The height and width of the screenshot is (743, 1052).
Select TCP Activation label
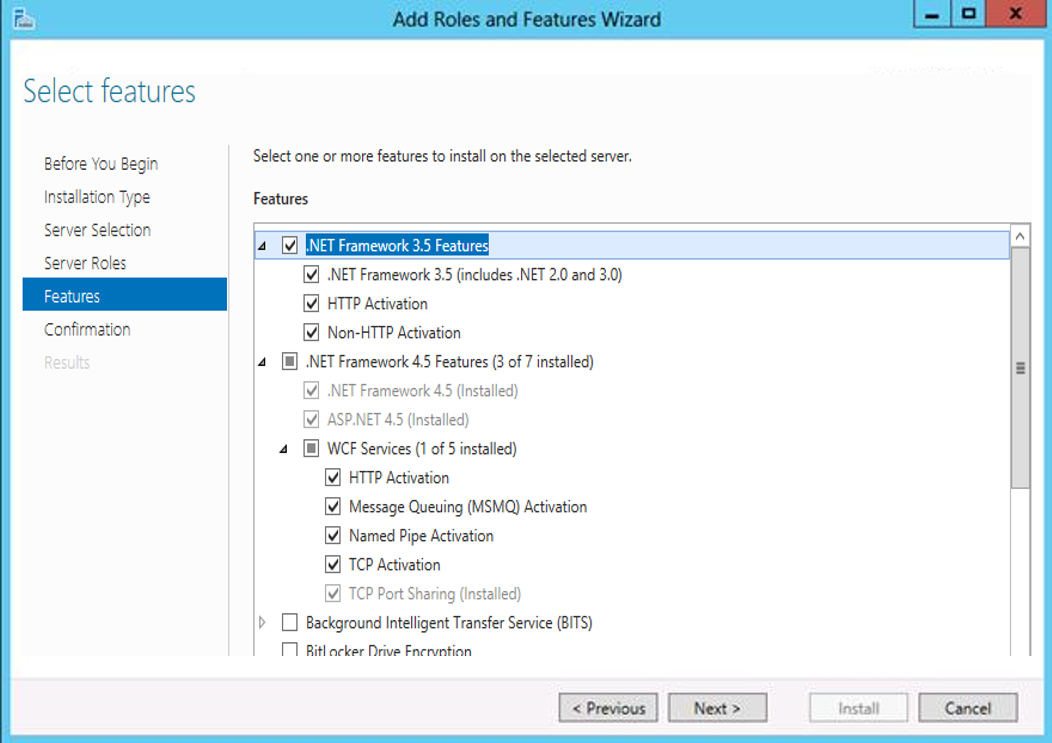(394, 564)
